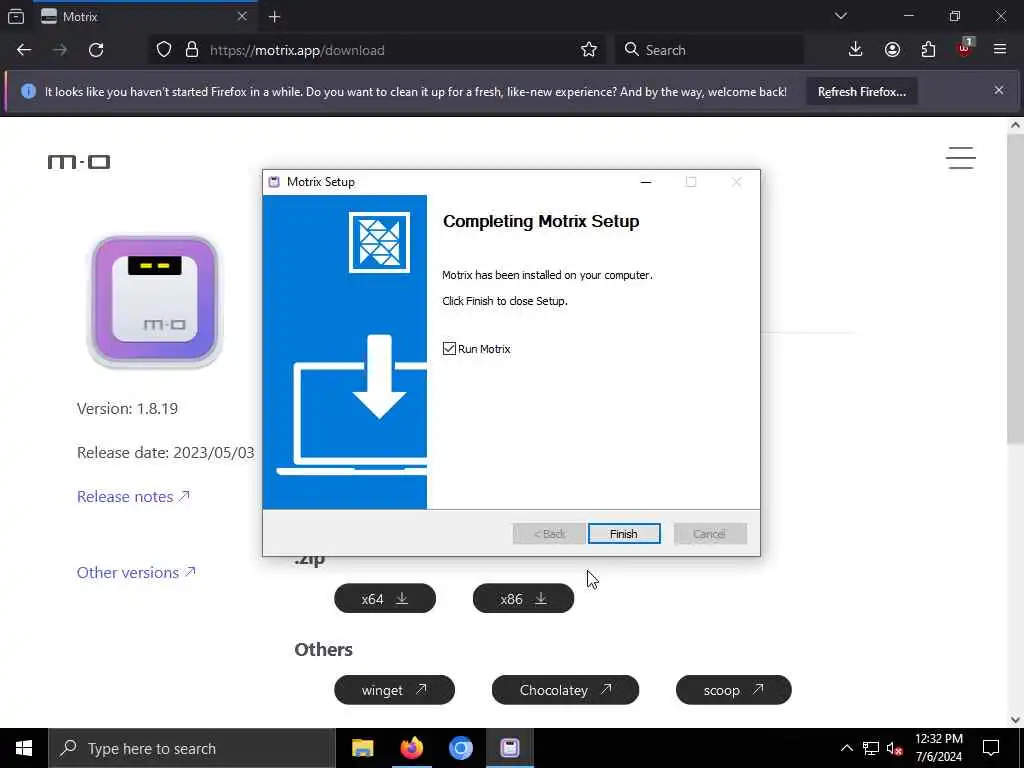Open Firefox View icon

click(x=16, y=16)
